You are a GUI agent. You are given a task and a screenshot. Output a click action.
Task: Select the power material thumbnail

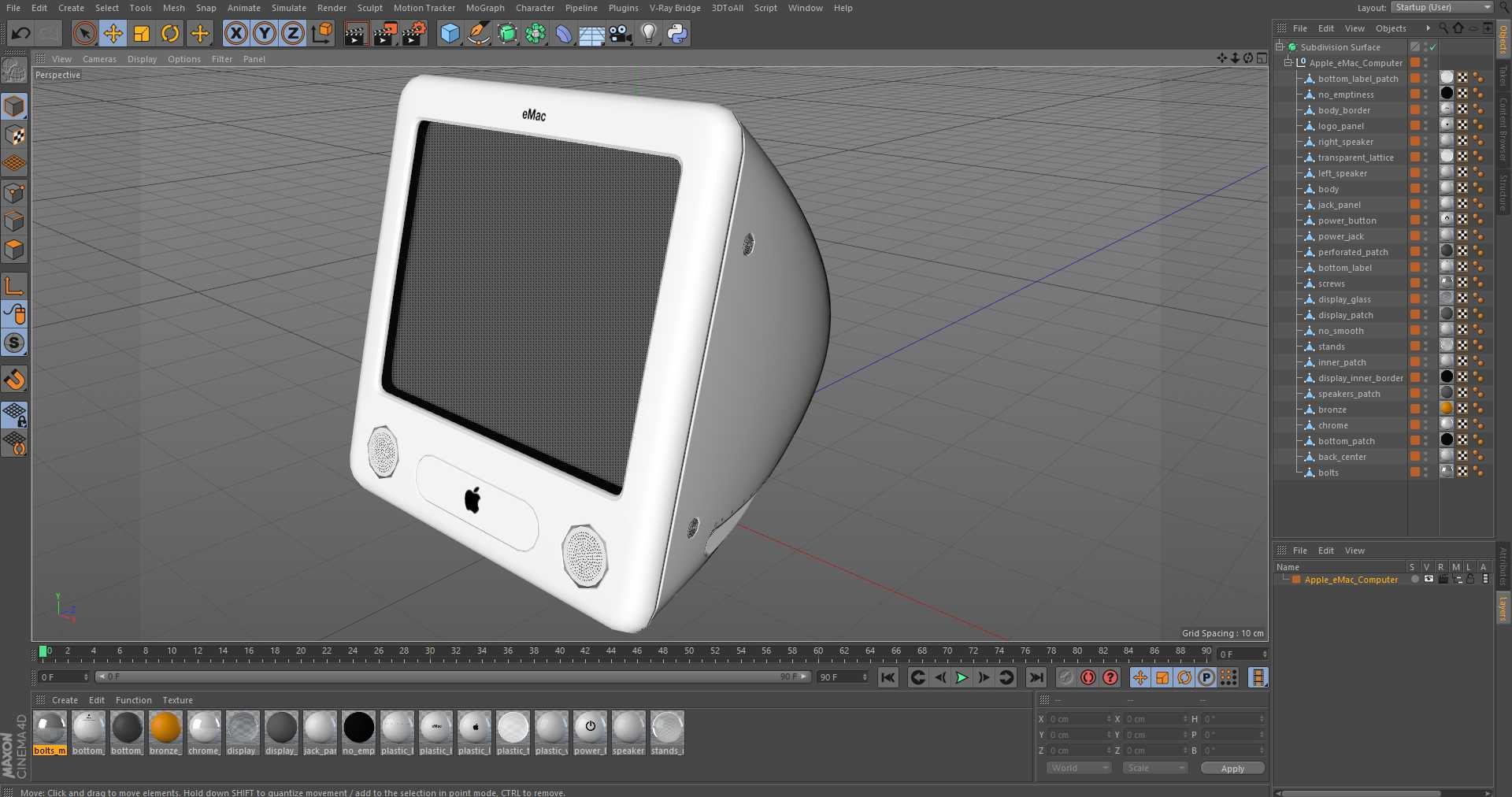pyautogui.click(x=590, y=728)
